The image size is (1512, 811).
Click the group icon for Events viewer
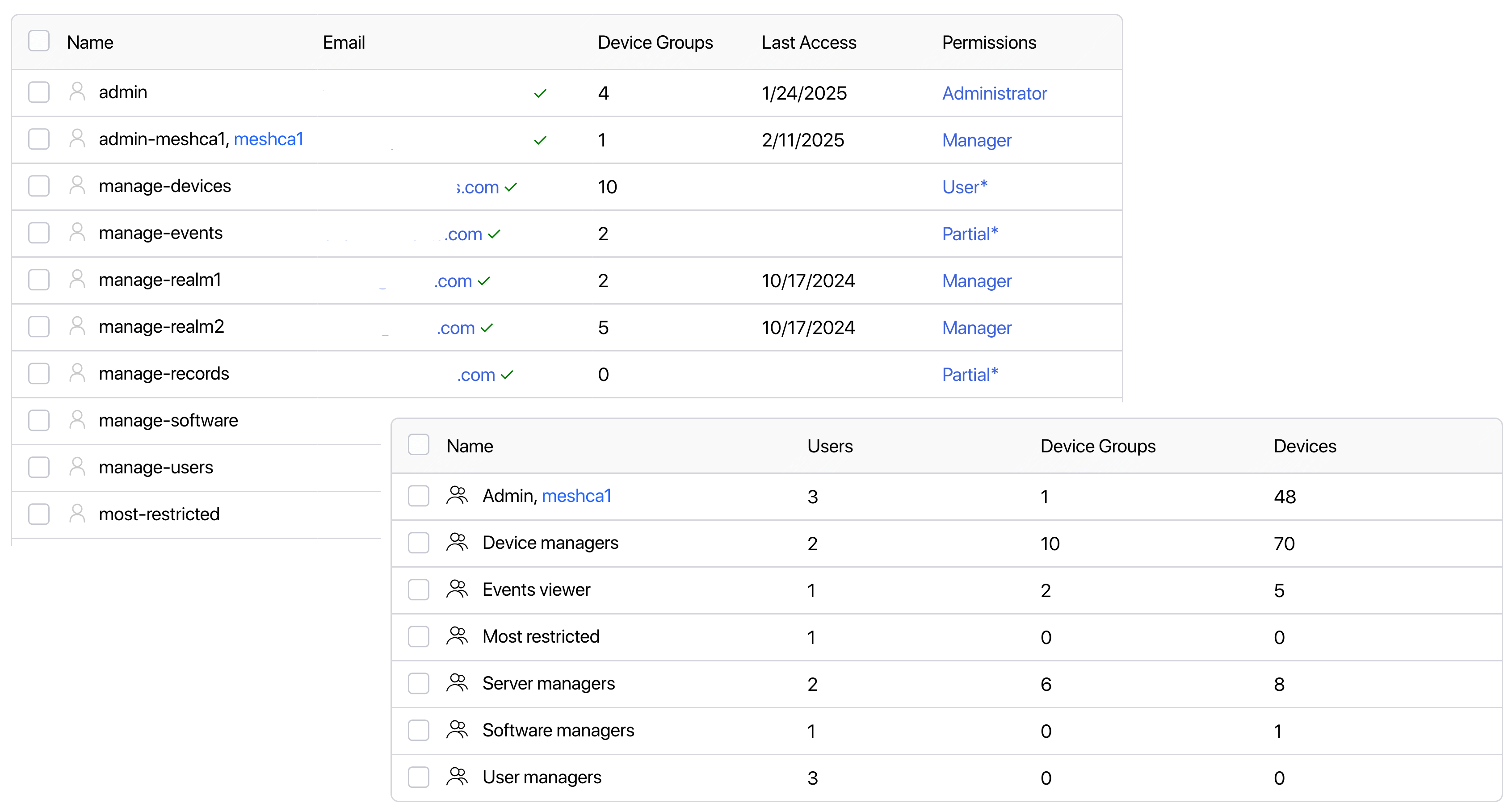pyautogui.click(x=457, y=589)
